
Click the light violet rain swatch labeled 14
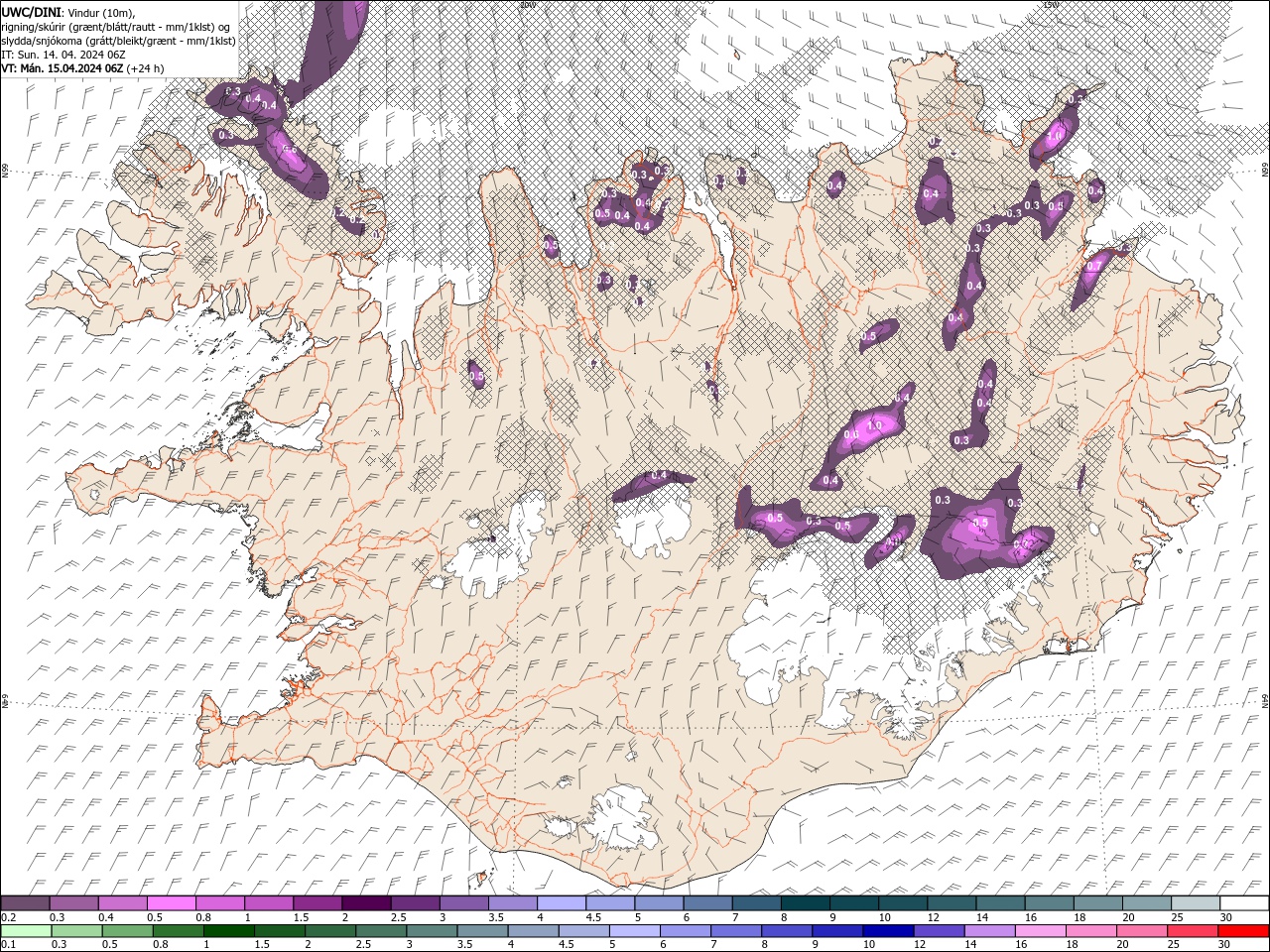coord(990,931)
